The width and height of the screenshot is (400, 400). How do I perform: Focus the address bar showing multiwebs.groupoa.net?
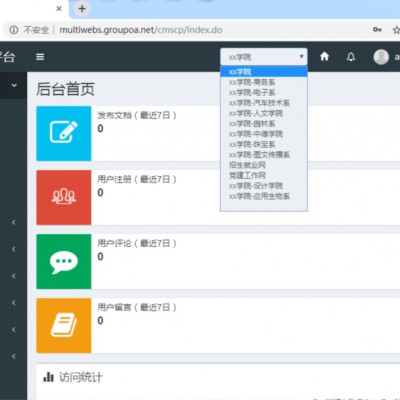coord(141,30)
